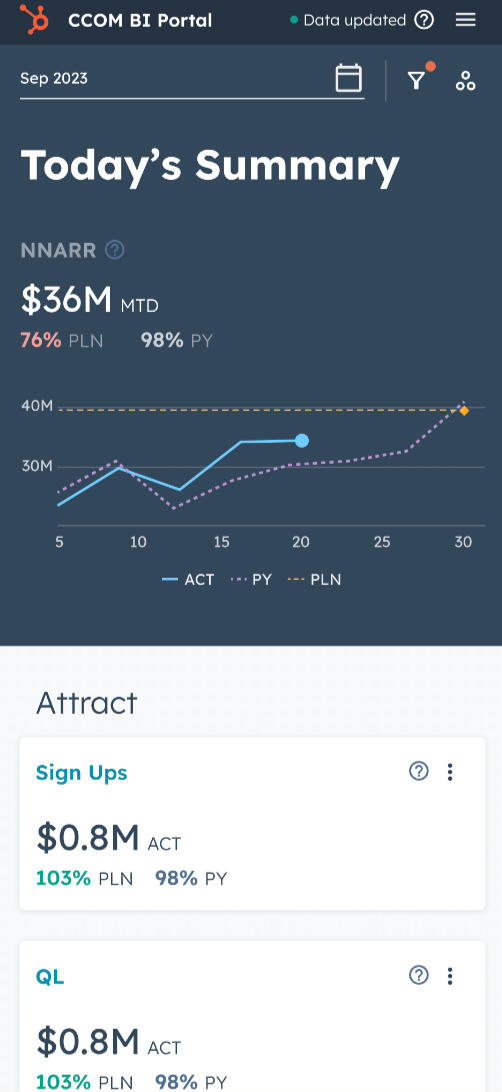Open QL help tooltip icon

[418, 975]
